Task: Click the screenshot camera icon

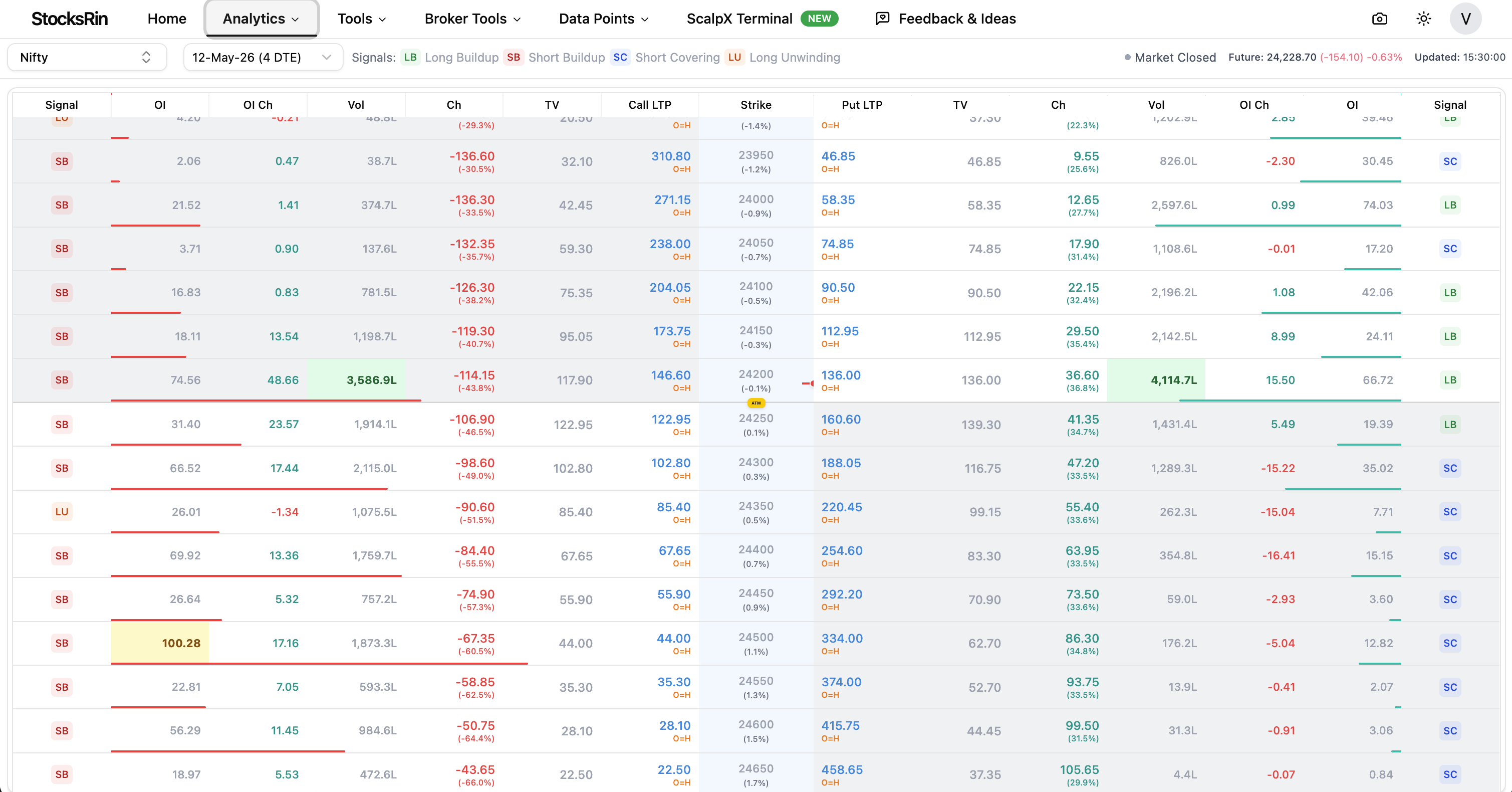Action: (x=1379, y=19)
